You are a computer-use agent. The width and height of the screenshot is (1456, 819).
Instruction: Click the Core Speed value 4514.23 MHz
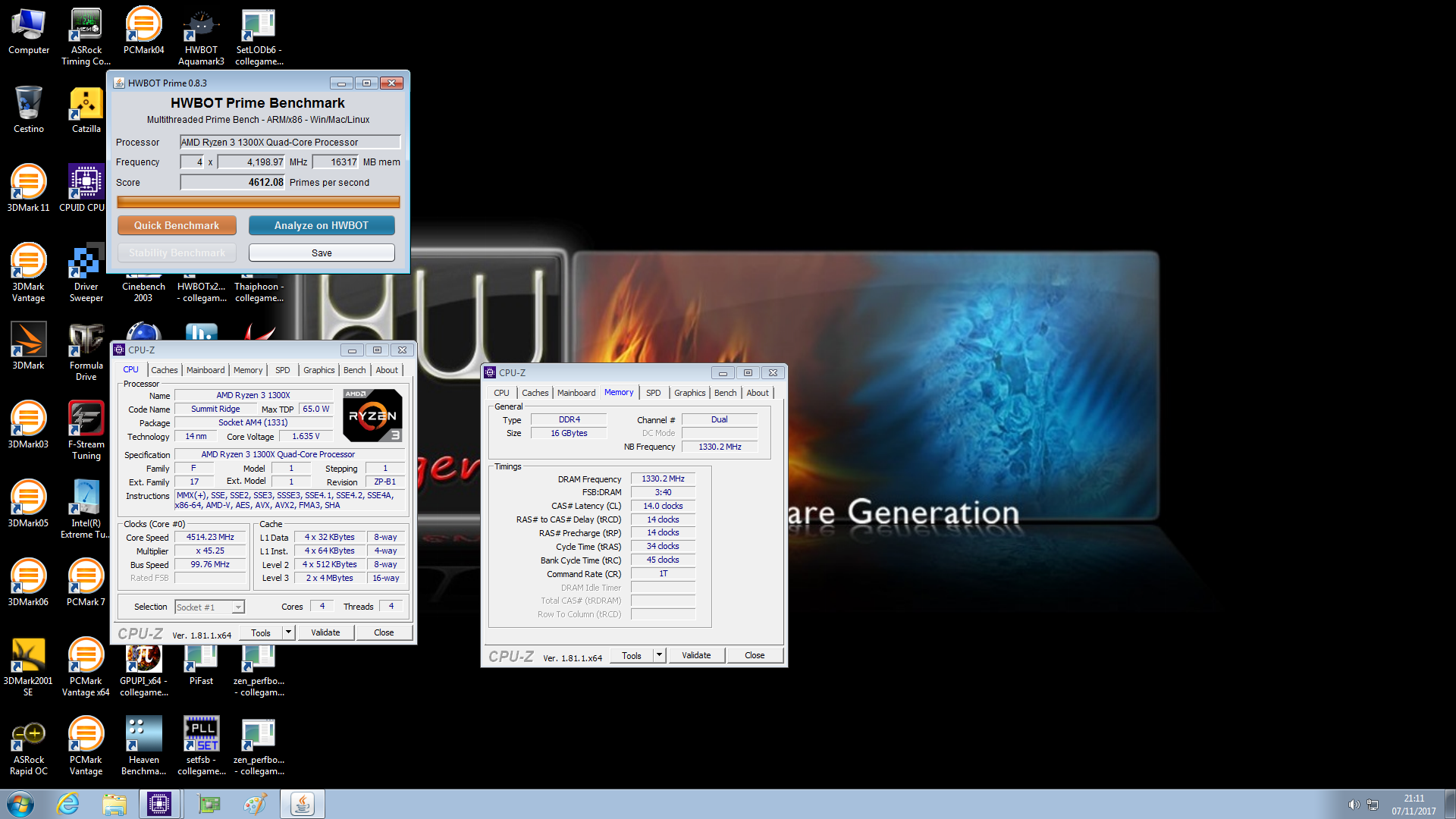click(x=210, y=537)
